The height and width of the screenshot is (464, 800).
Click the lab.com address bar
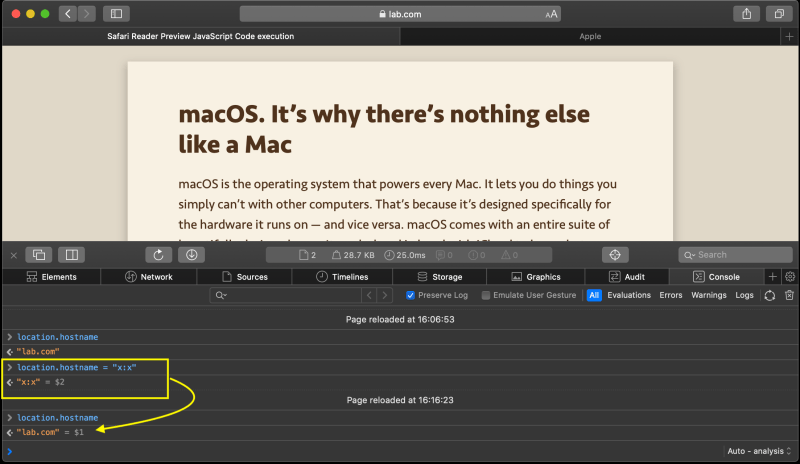400,14
